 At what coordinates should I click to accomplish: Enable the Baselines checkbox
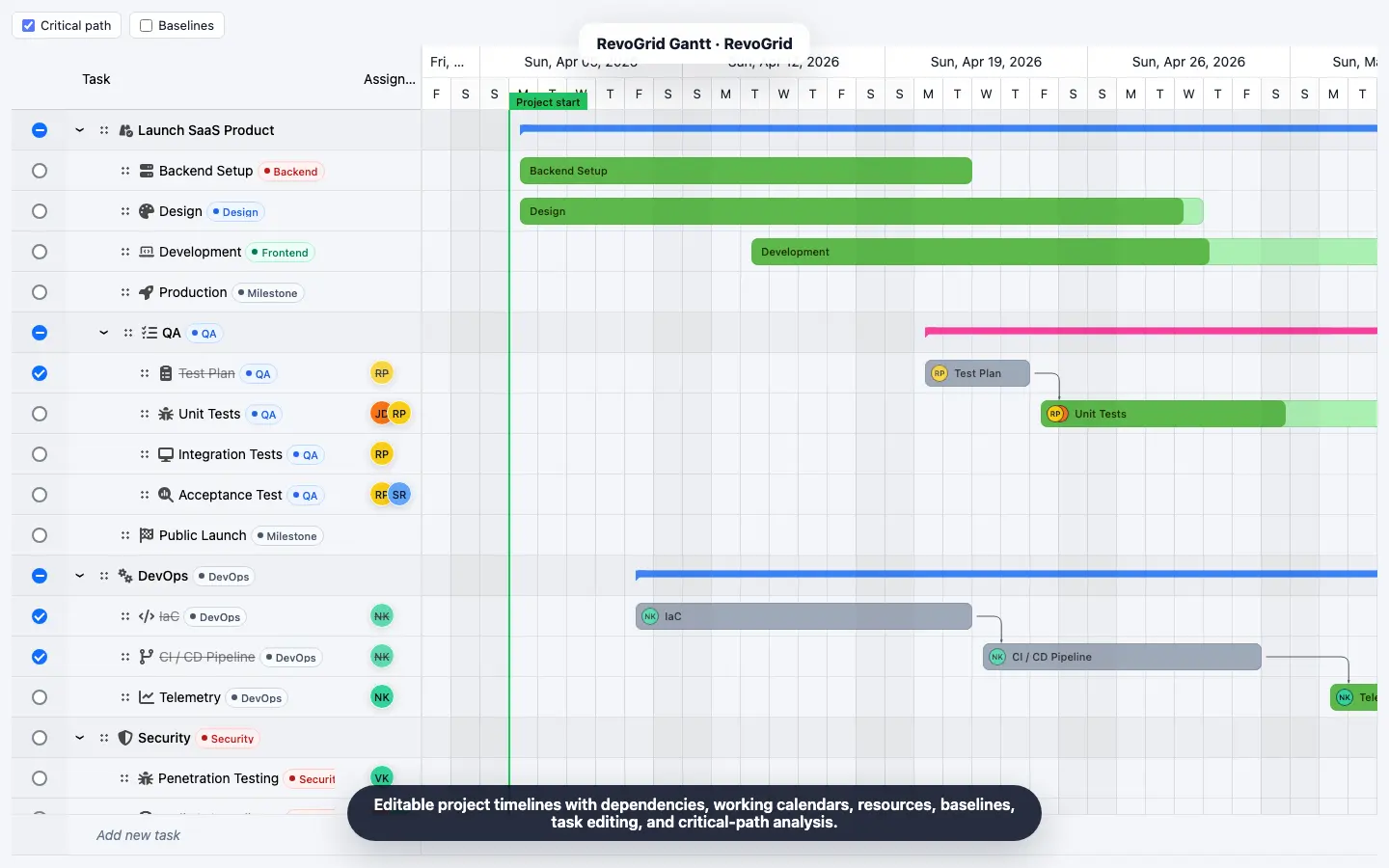pyautogui.click(x=147, y=26)
